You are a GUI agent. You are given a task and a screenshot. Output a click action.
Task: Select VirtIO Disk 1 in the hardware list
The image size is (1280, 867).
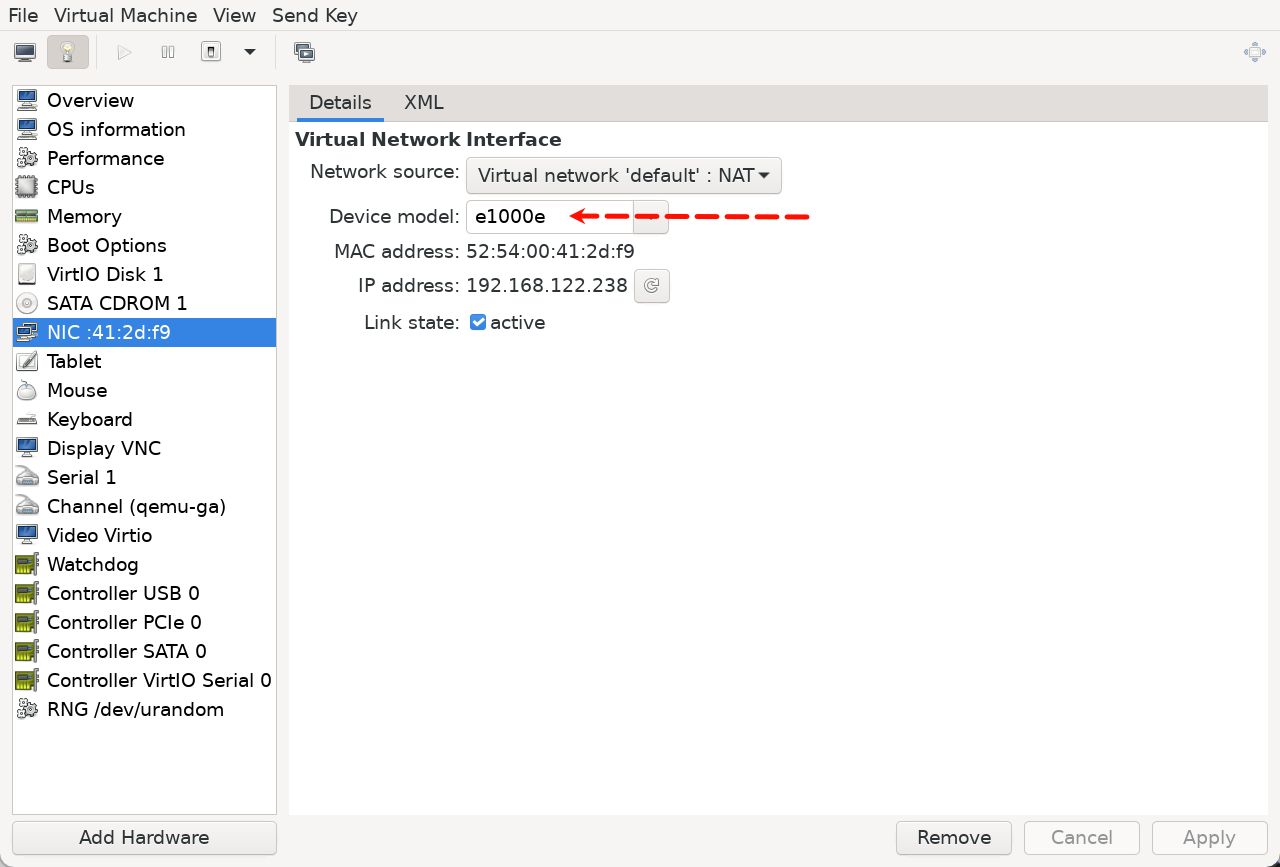click(x=104, y=274)
